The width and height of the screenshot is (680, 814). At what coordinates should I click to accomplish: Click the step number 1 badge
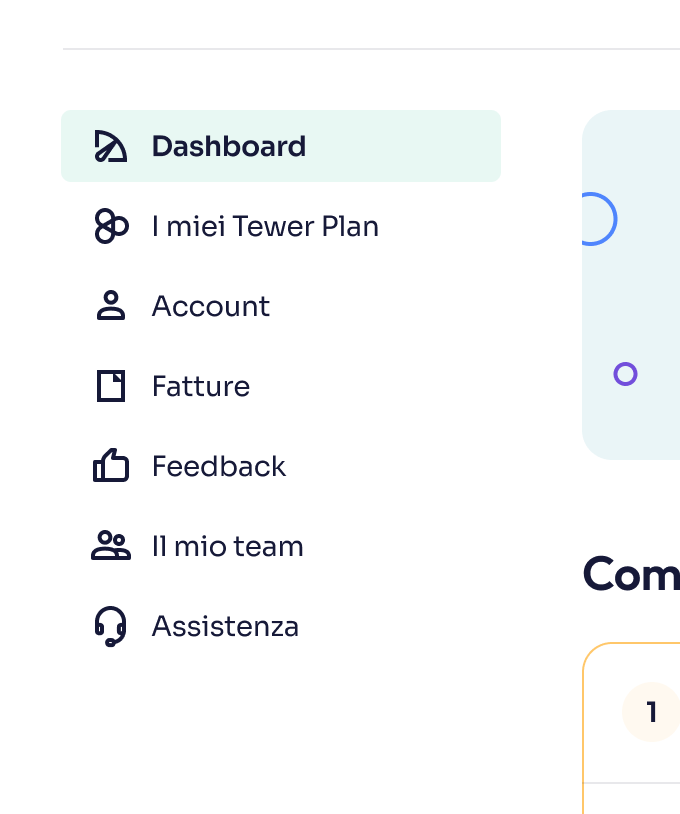coord(651,712)
